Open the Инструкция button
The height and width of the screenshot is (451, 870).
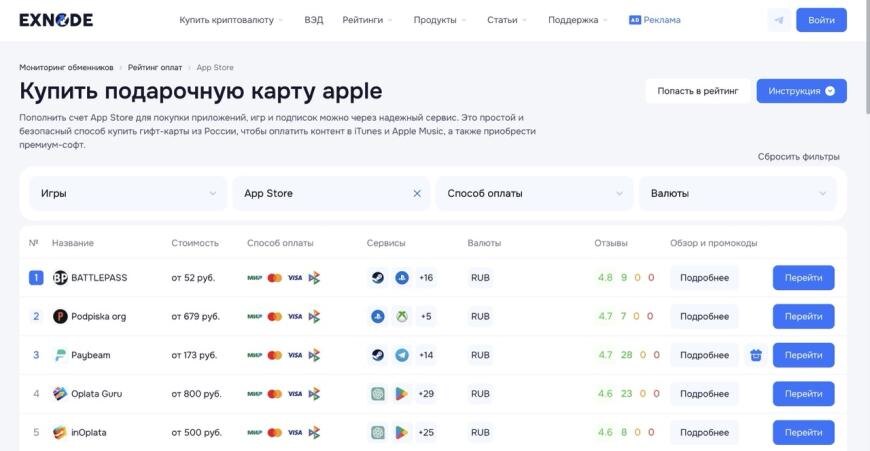point(801,91)
